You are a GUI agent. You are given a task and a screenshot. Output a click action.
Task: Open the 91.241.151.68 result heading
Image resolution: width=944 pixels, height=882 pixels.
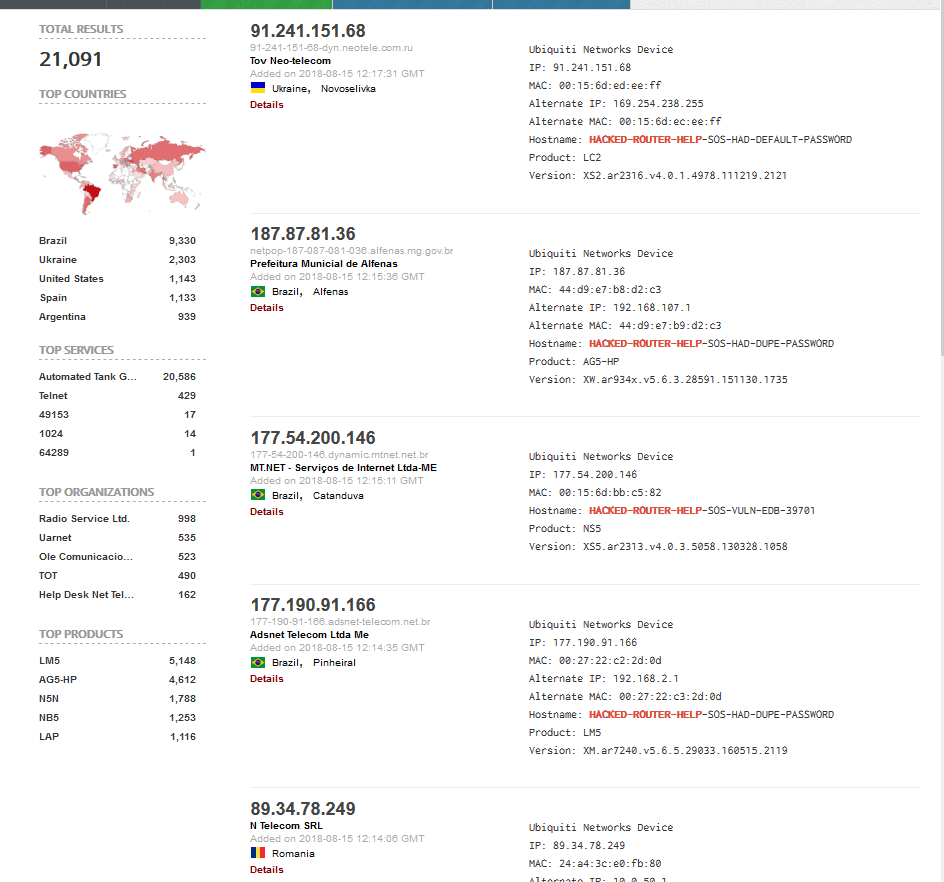coord(308,31)
